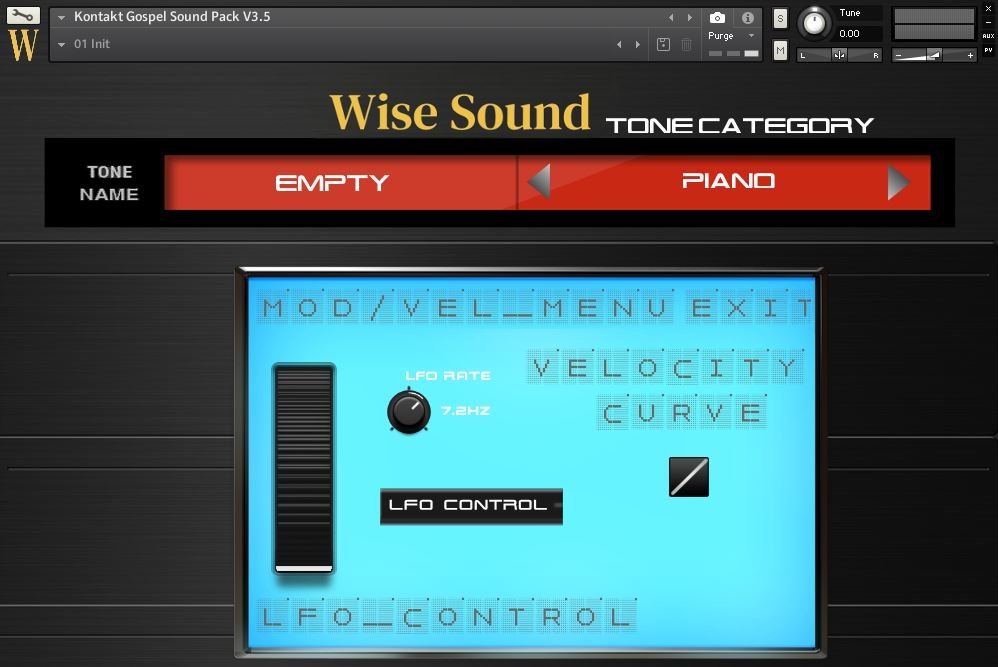Click the Tune knob

coord(813,23)
